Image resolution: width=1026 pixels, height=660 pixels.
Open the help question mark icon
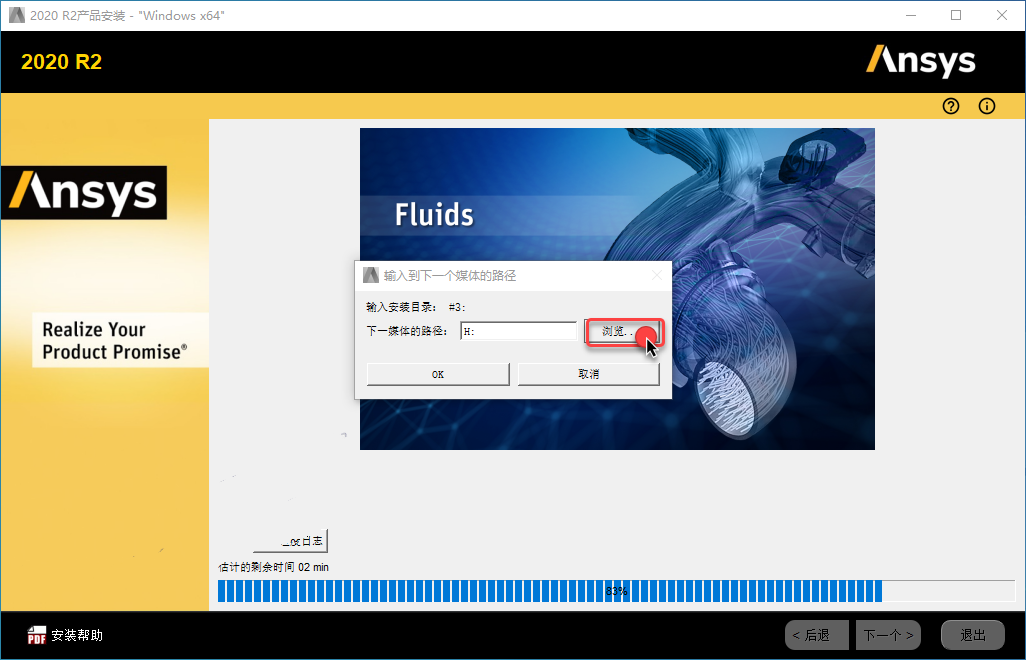[x=951, y=106]
